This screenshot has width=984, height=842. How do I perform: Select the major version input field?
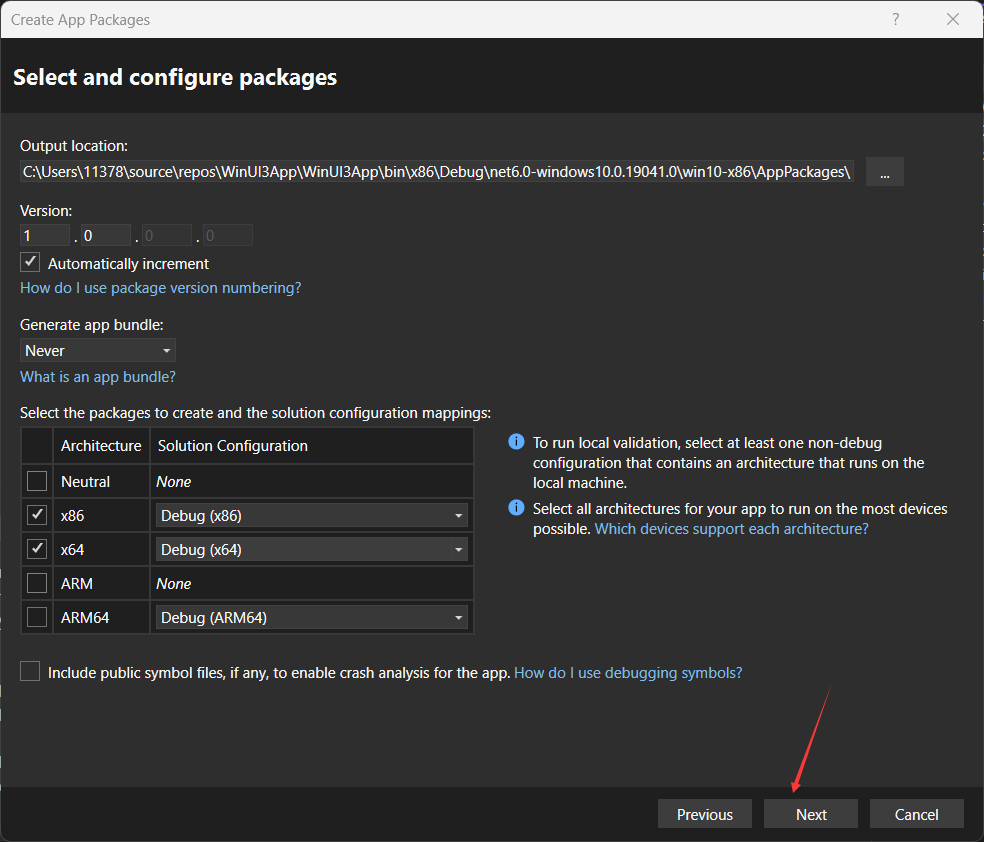tap(44, 233)
